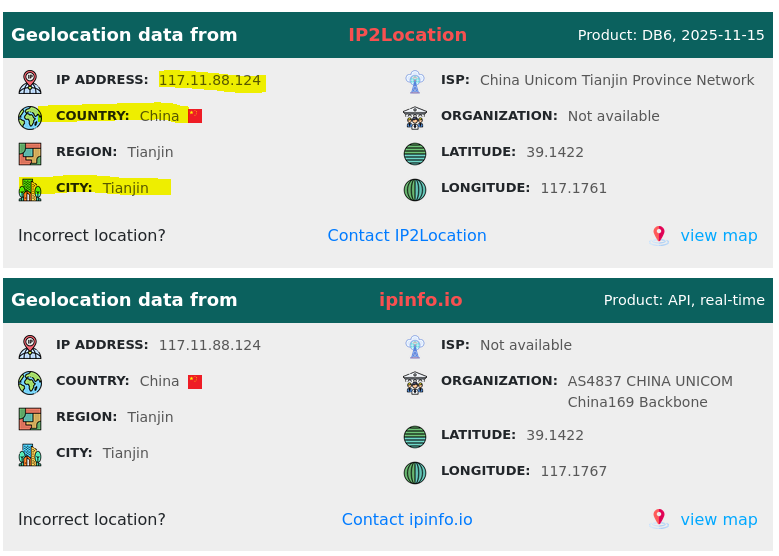Click highlighted IP address 117.11.88.124

pos(210,81)
